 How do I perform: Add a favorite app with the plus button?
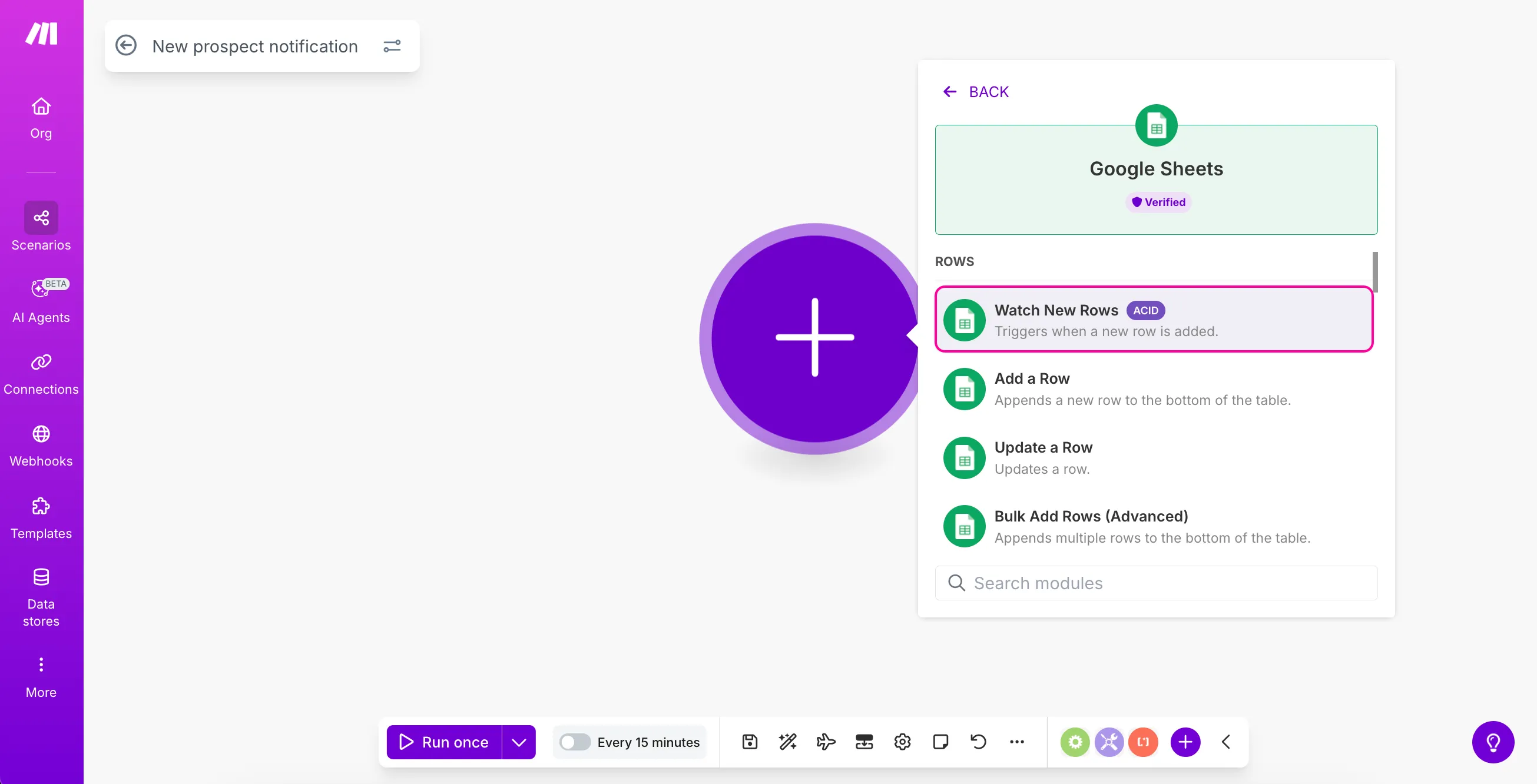click(x=1185, y=742)
